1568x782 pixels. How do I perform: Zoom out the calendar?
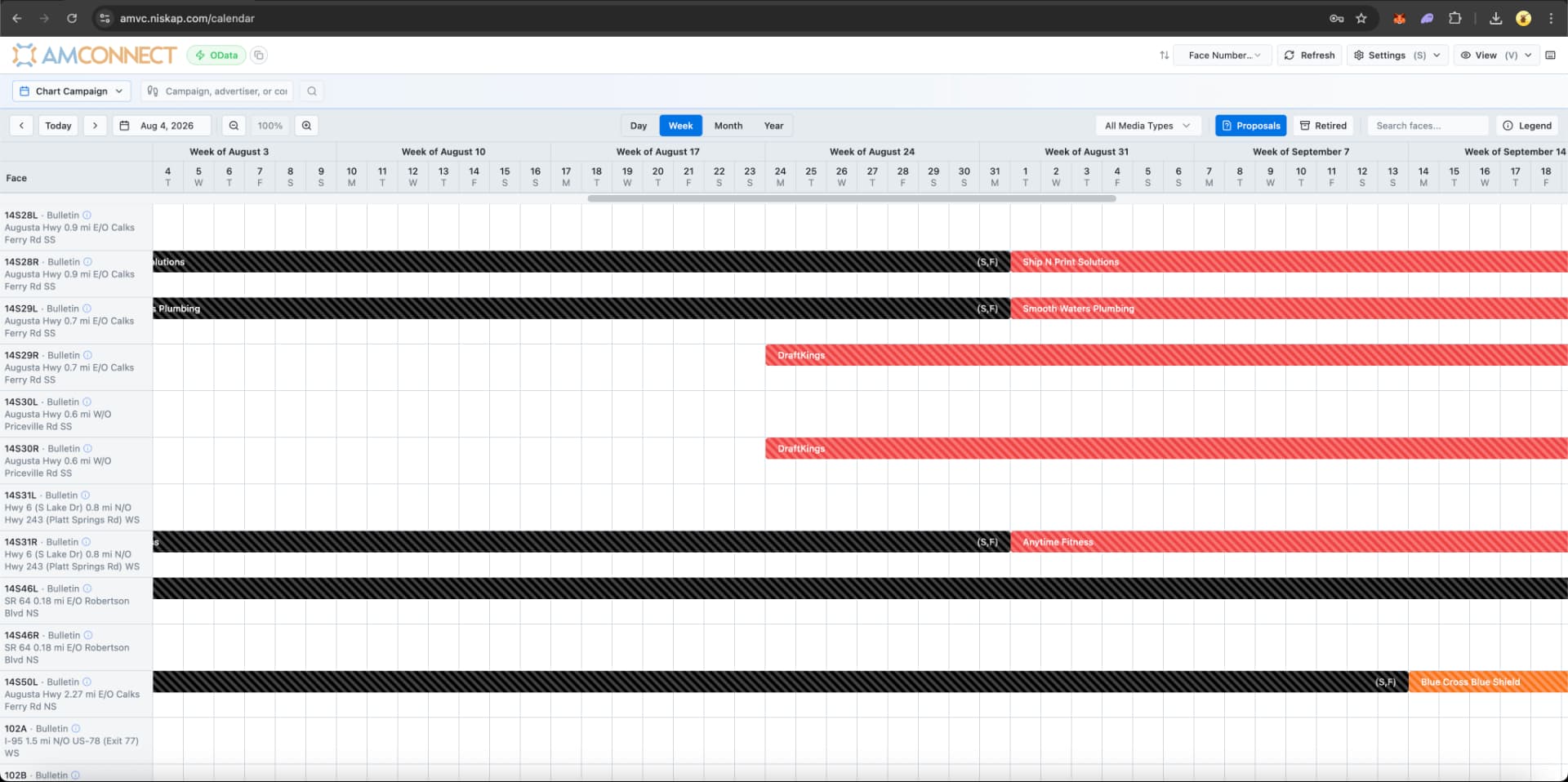click(234, 126)
